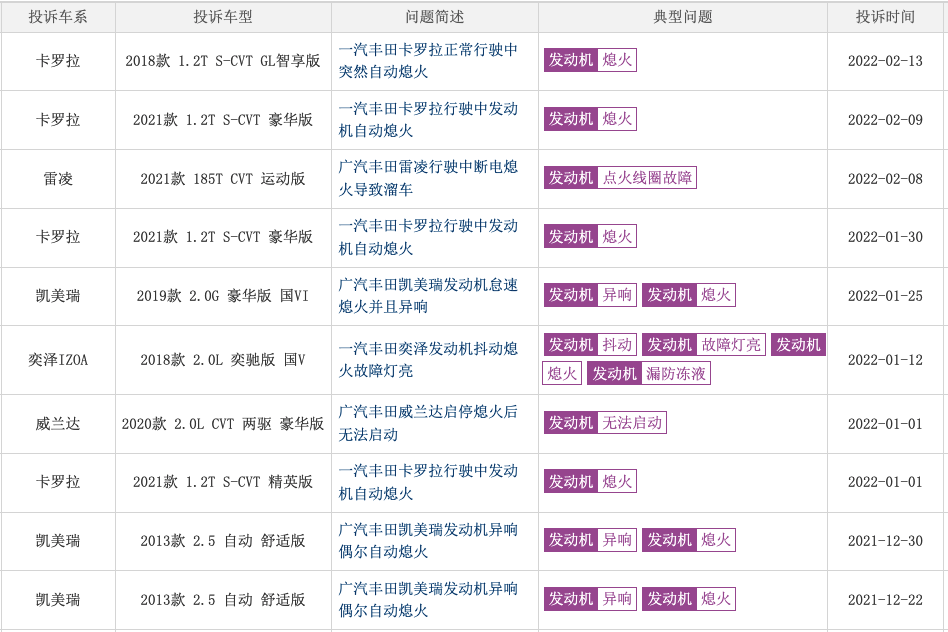The width and height of the screenshot is (948, 632).
Task: Open 2022-01-30 卡罗拉行驶中发动机自动熄火 link
Action: 428,237
